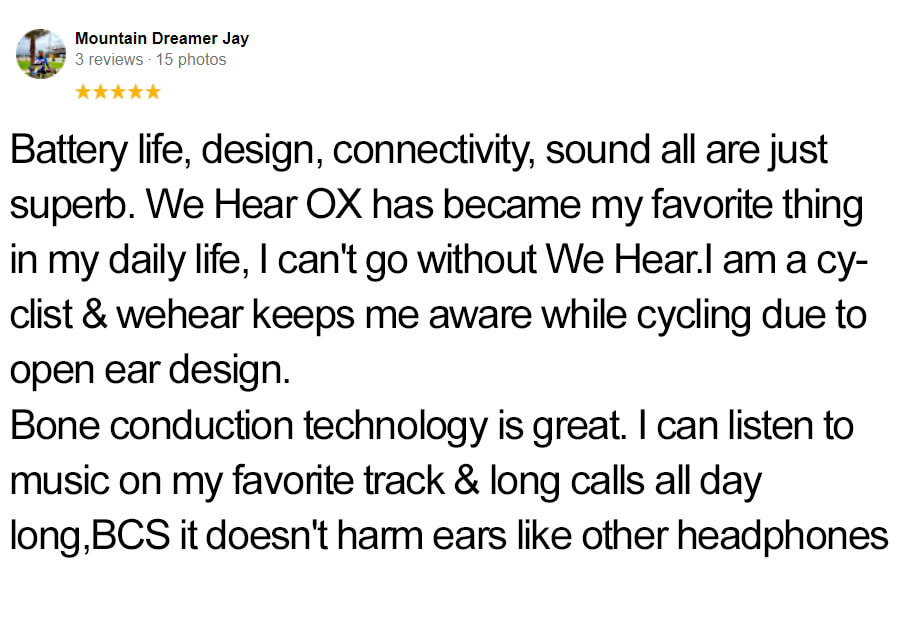Screen dimensions: 900x633
Task: Click the fifth yellow rating star
Action: pyautogui.click(x=153, y=92)
